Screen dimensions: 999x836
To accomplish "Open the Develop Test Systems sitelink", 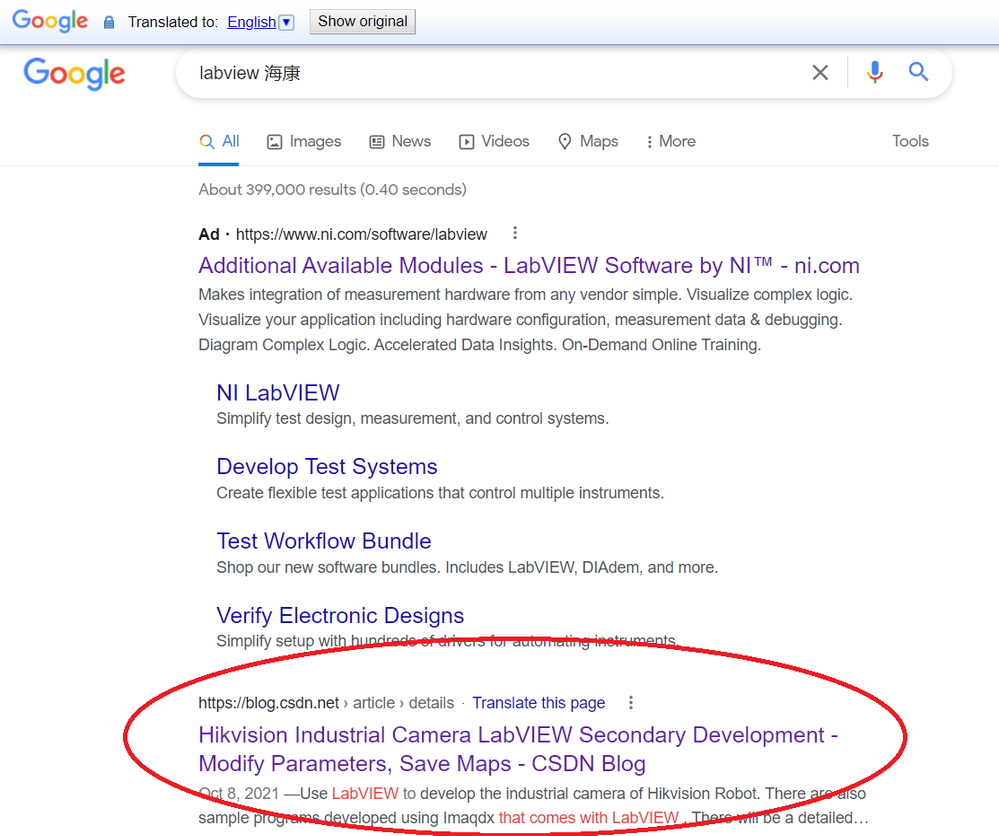I will tap(327, 467).
